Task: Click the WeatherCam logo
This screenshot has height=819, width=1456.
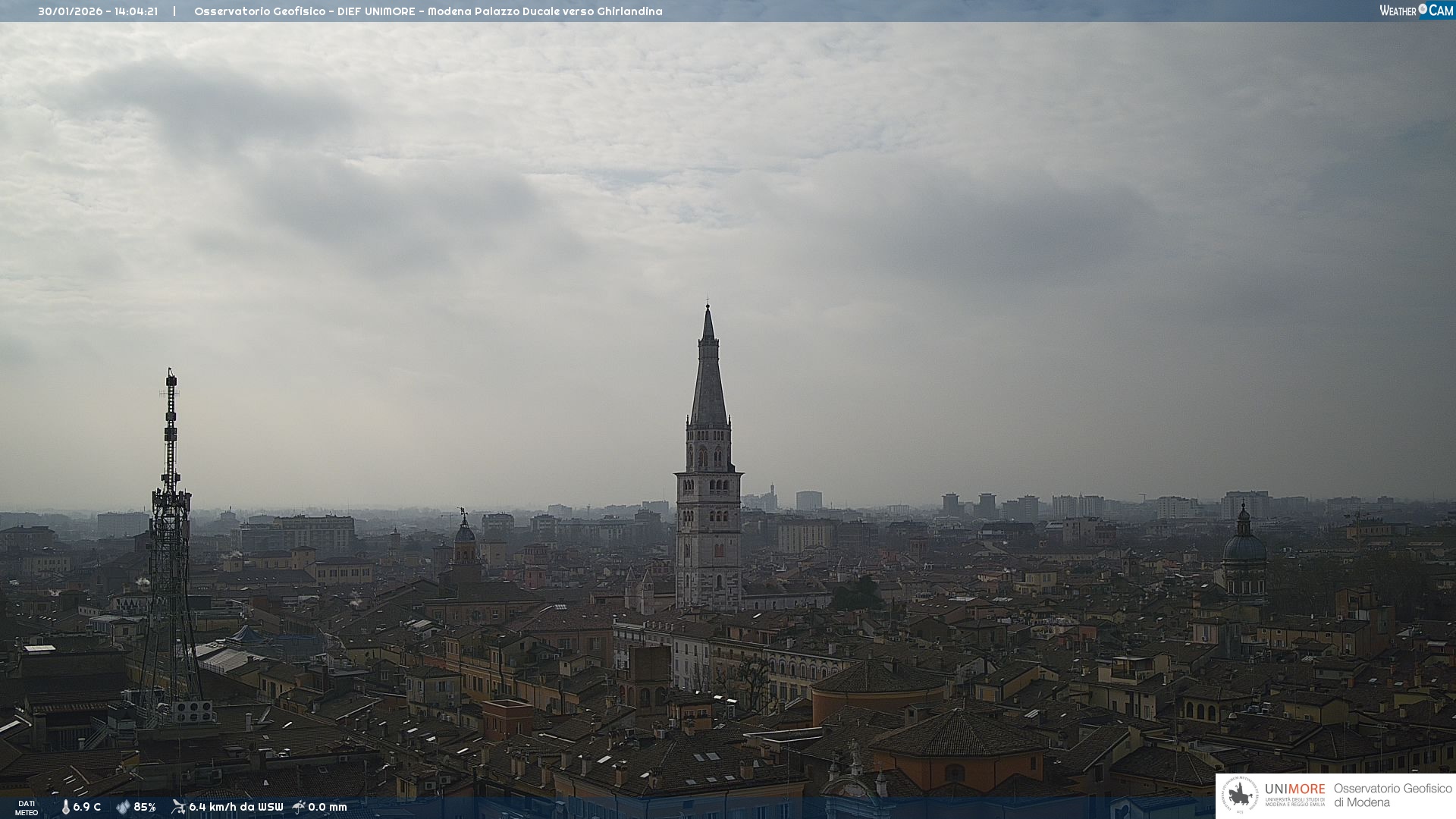Action: pyautogui.click(x=1416, y=11)
